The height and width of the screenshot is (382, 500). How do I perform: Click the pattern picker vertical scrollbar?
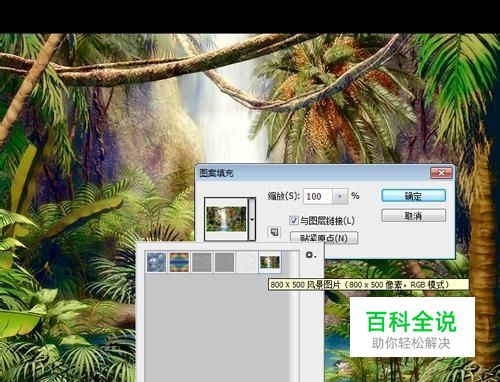pyautogui.click(x=295, y=317)
